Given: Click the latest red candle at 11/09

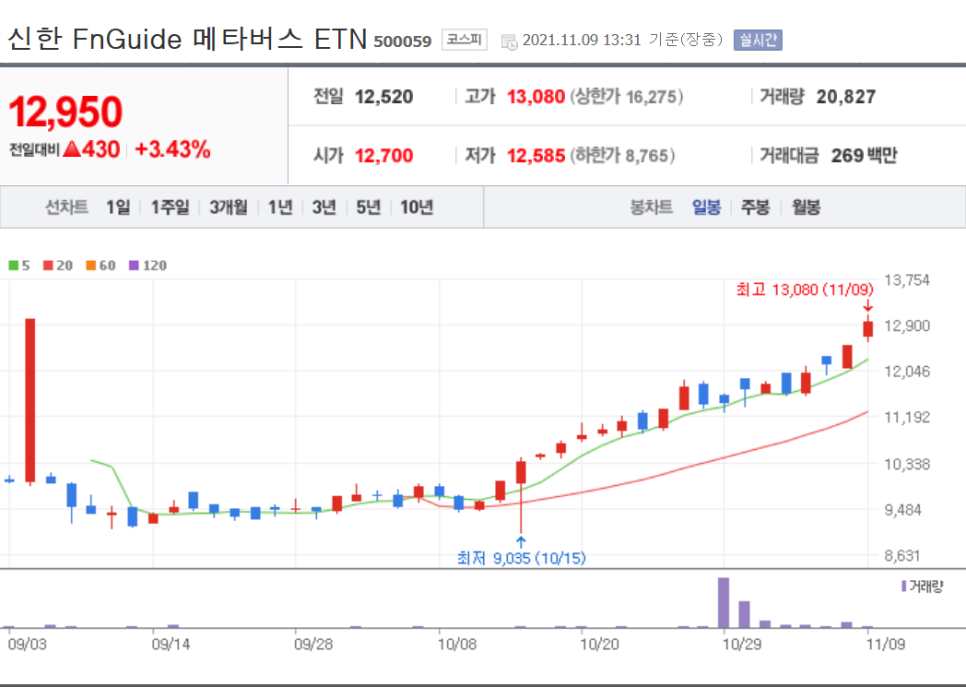Looking at the screenshot, I should pyautogui.click(x=868, y=329).
